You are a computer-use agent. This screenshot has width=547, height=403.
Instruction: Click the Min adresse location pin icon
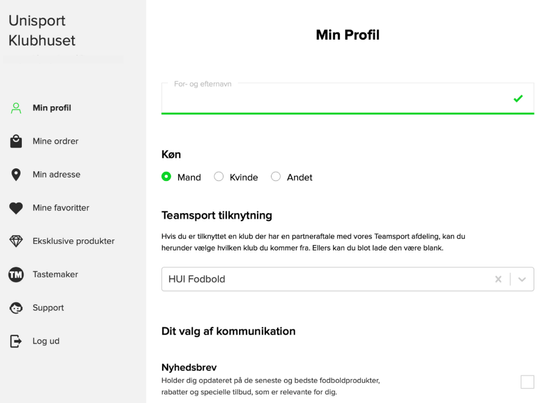pos(16,174)
